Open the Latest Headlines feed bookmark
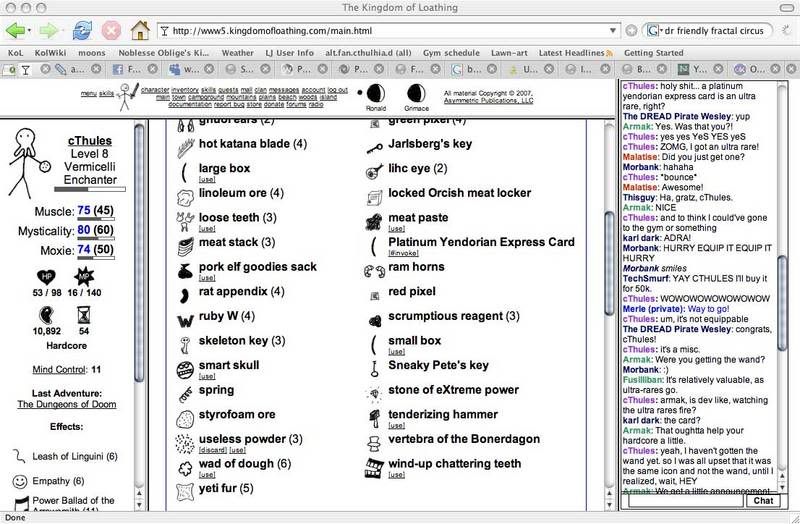 pos(576,53)
